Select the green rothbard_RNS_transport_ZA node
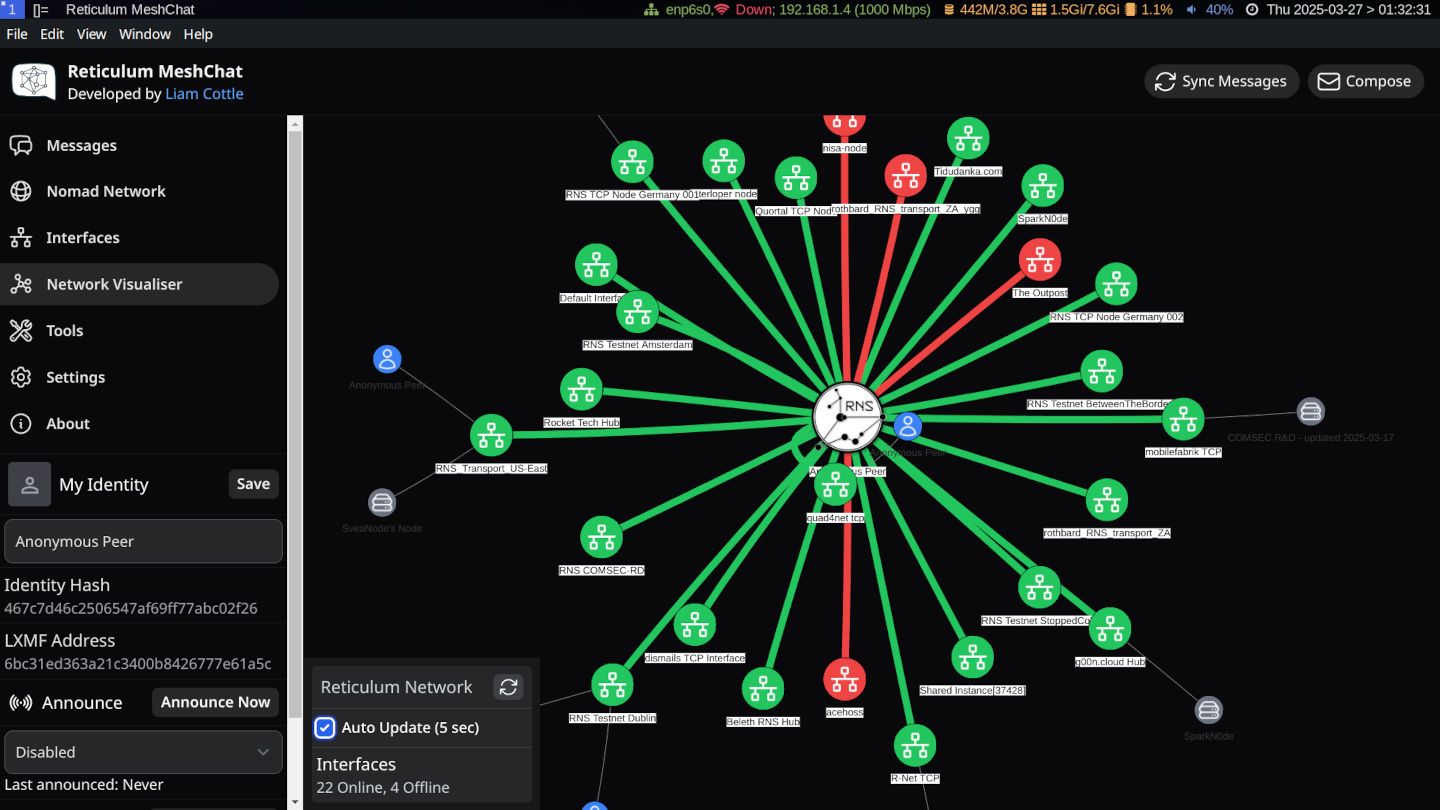This screenshot has height=810, width=1440. point(1106,500)
